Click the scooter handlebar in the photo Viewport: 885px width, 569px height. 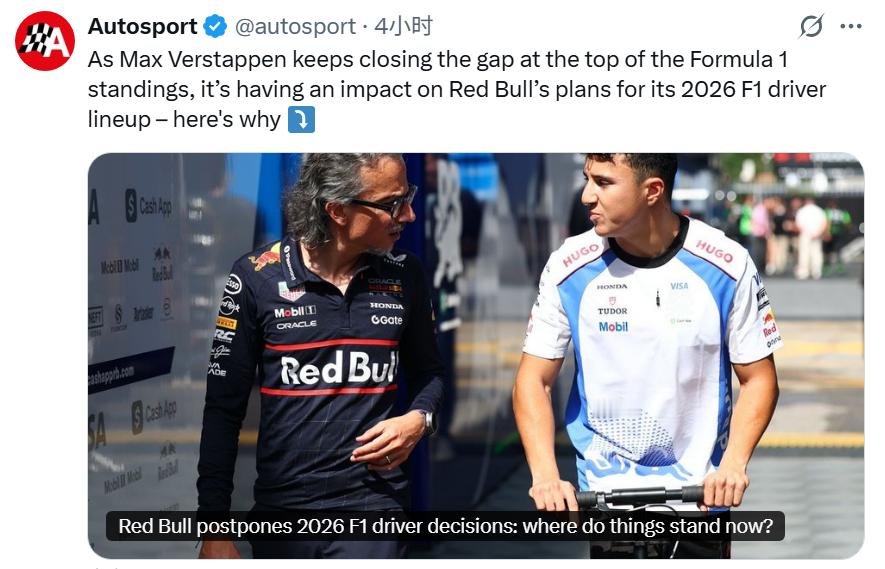(x=640, y=495)
